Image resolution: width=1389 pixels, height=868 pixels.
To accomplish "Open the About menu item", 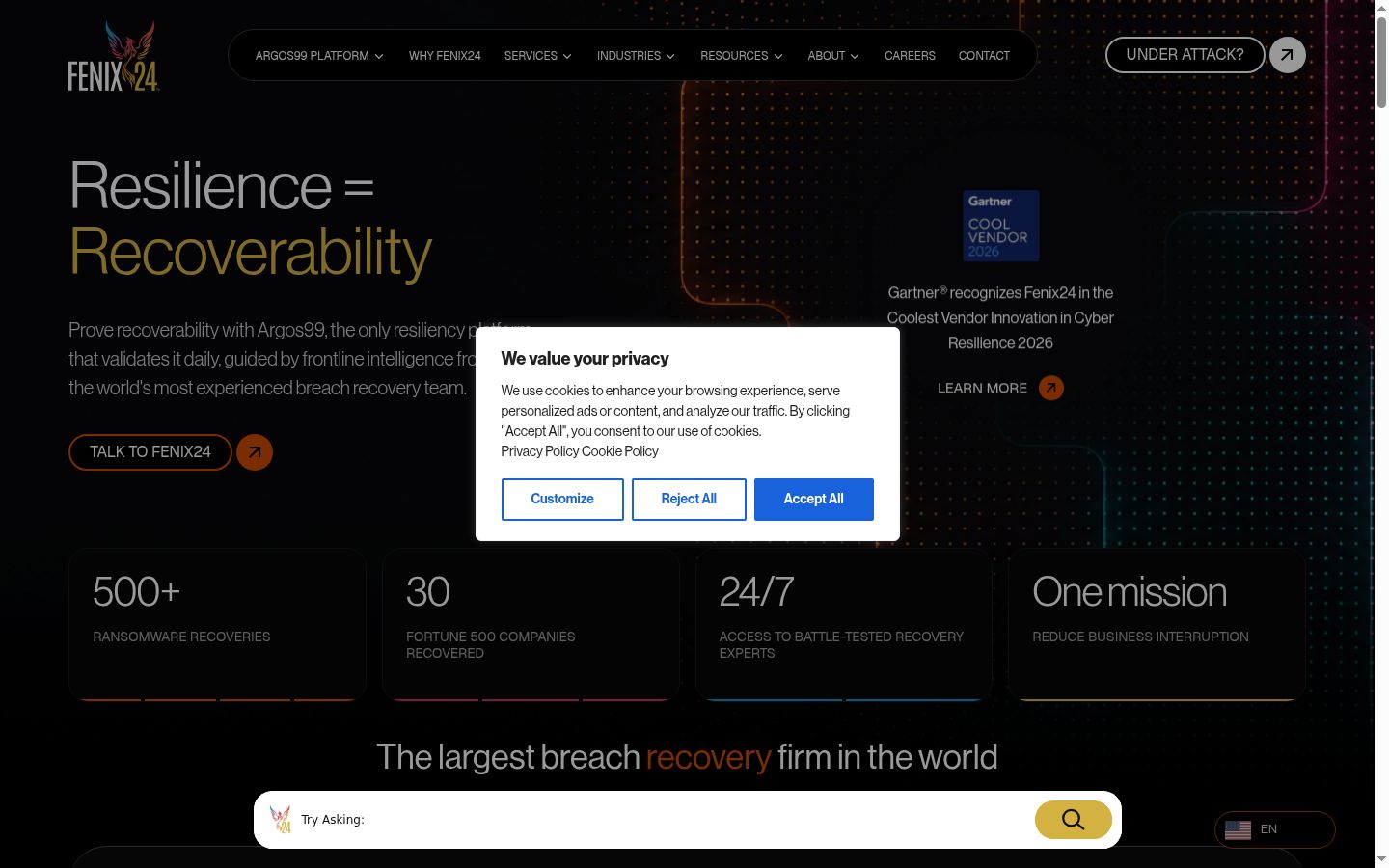I will 827,56.
